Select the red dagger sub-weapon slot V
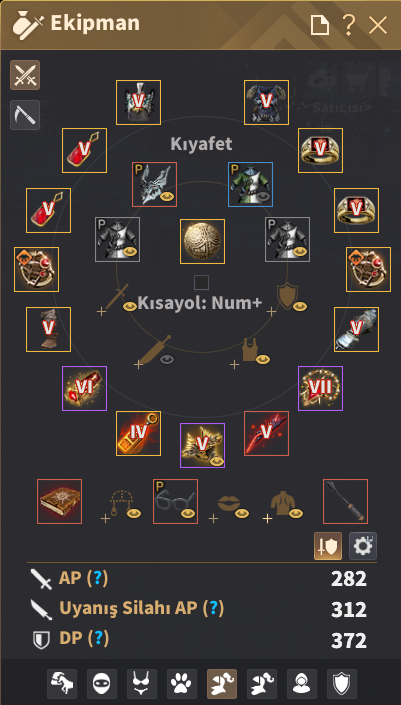401x705 pixels. 267,433
